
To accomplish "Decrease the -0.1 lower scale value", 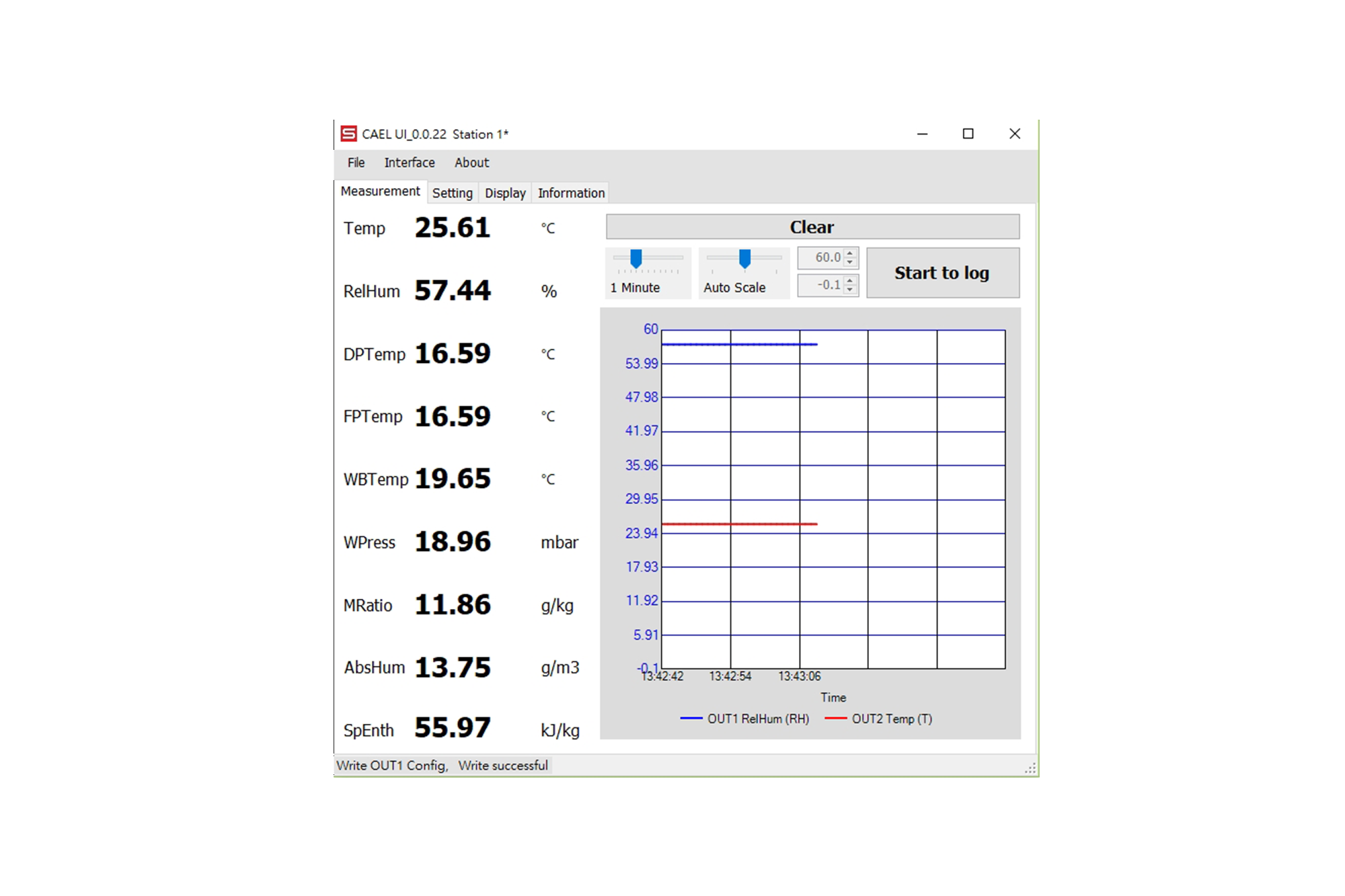I will pyautogui.click(x=850, y=290).
